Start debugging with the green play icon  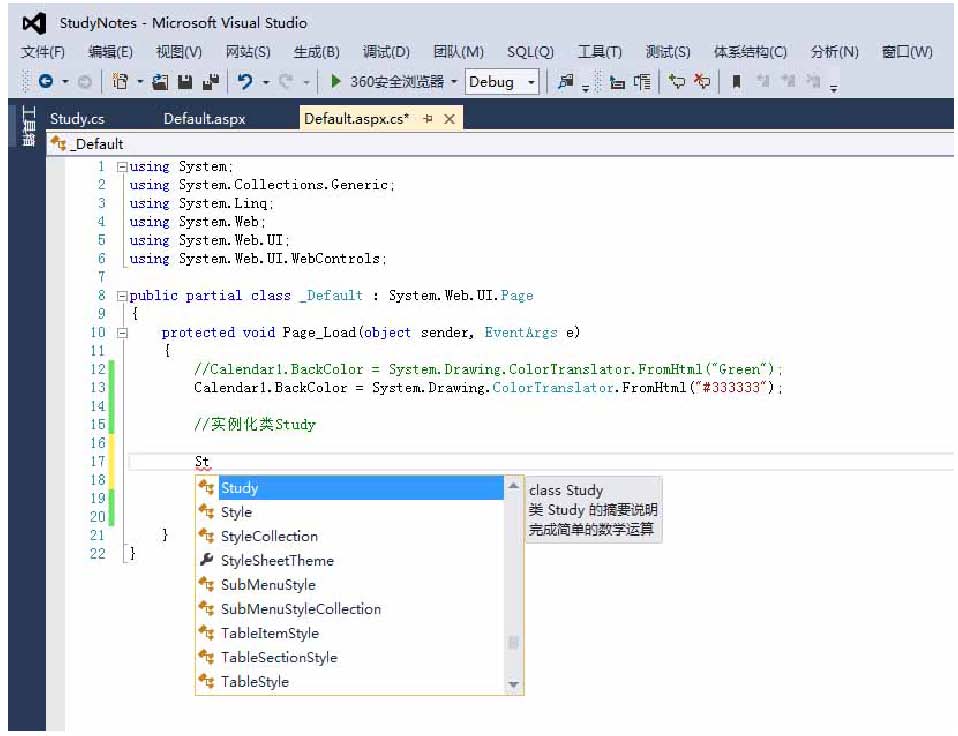pos(335,81)
